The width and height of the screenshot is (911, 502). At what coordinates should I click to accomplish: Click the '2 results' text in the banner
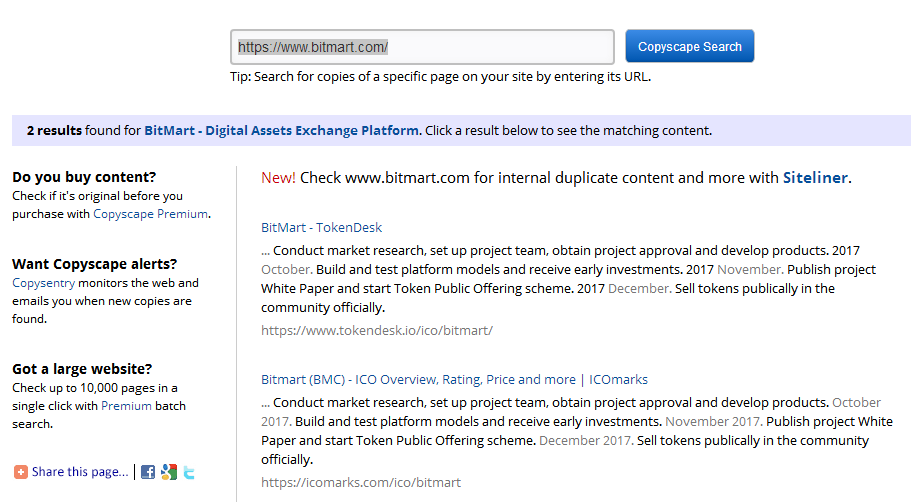[54, 130]
